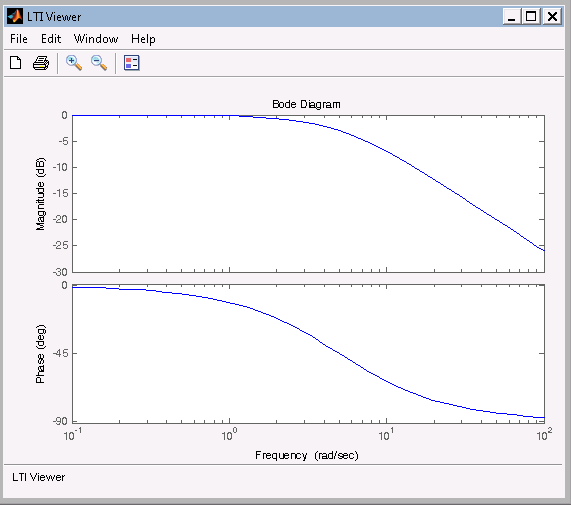Viewport: 571px width, 505px height.
Task: Click the Bode Diagram title
Action: coord(306,104)
